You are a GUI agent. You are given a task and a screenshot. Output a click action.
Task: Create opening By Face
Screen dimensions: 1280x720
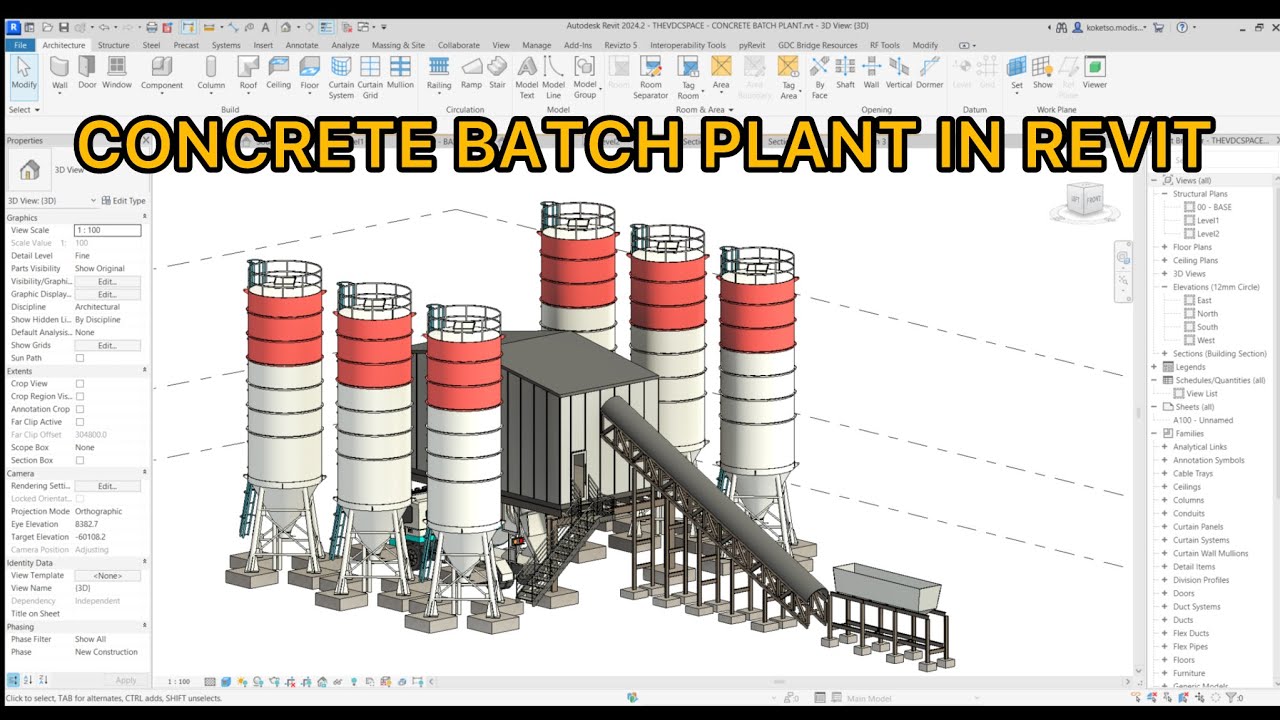click(820, 77)
